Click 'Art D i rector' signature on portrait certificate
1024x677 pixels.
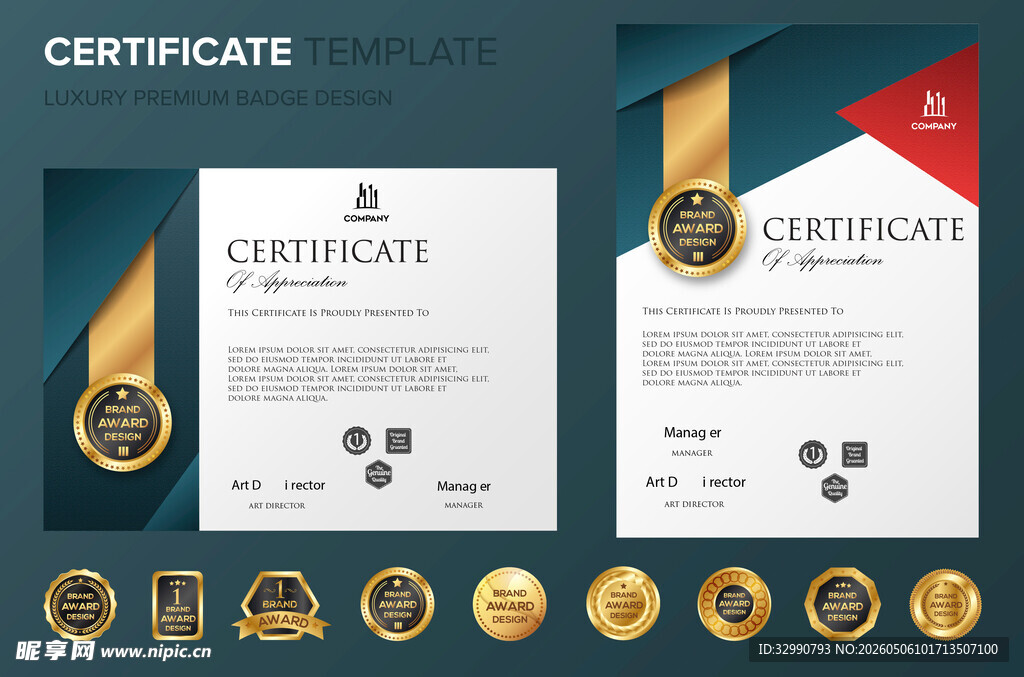(696, 482)
